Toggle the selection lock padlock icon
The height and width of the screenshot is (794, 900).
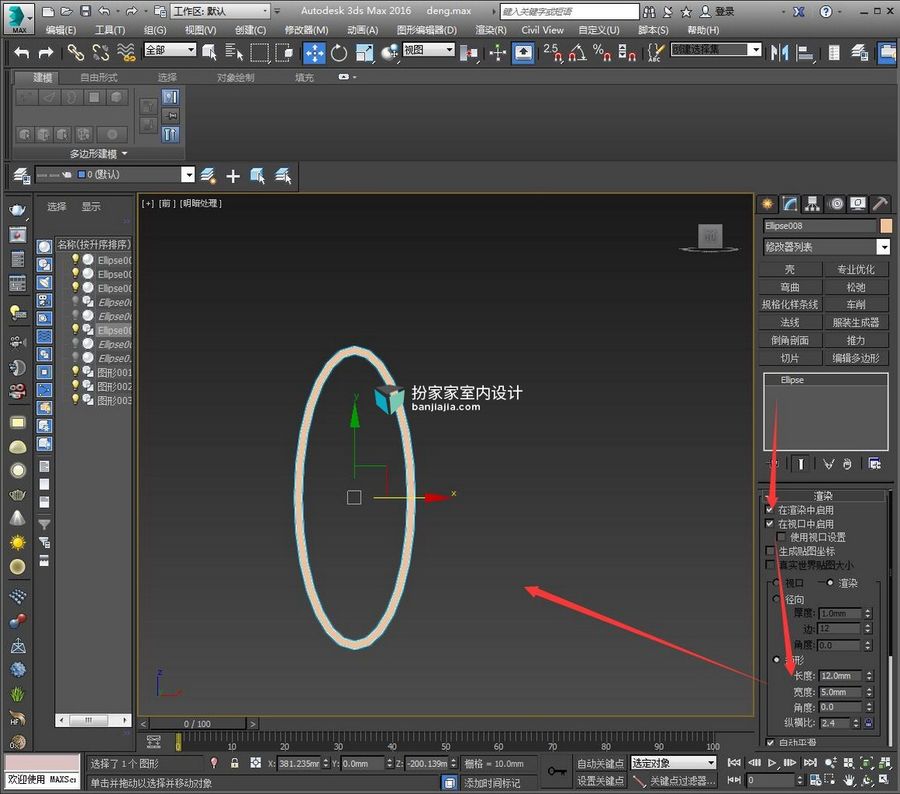(x=234, y=763)
